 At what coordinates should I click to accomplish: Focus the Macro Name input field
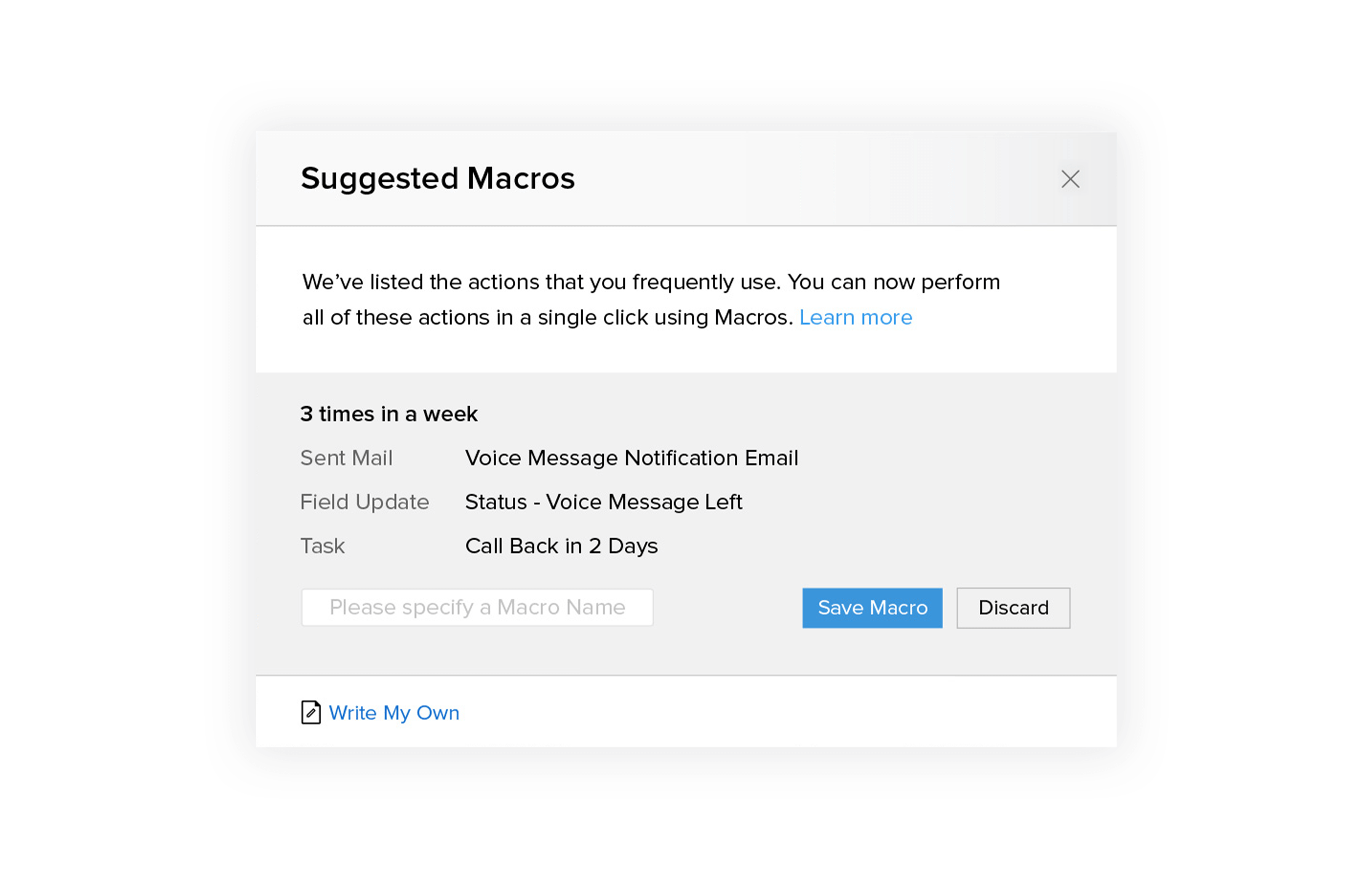[477, 607]
